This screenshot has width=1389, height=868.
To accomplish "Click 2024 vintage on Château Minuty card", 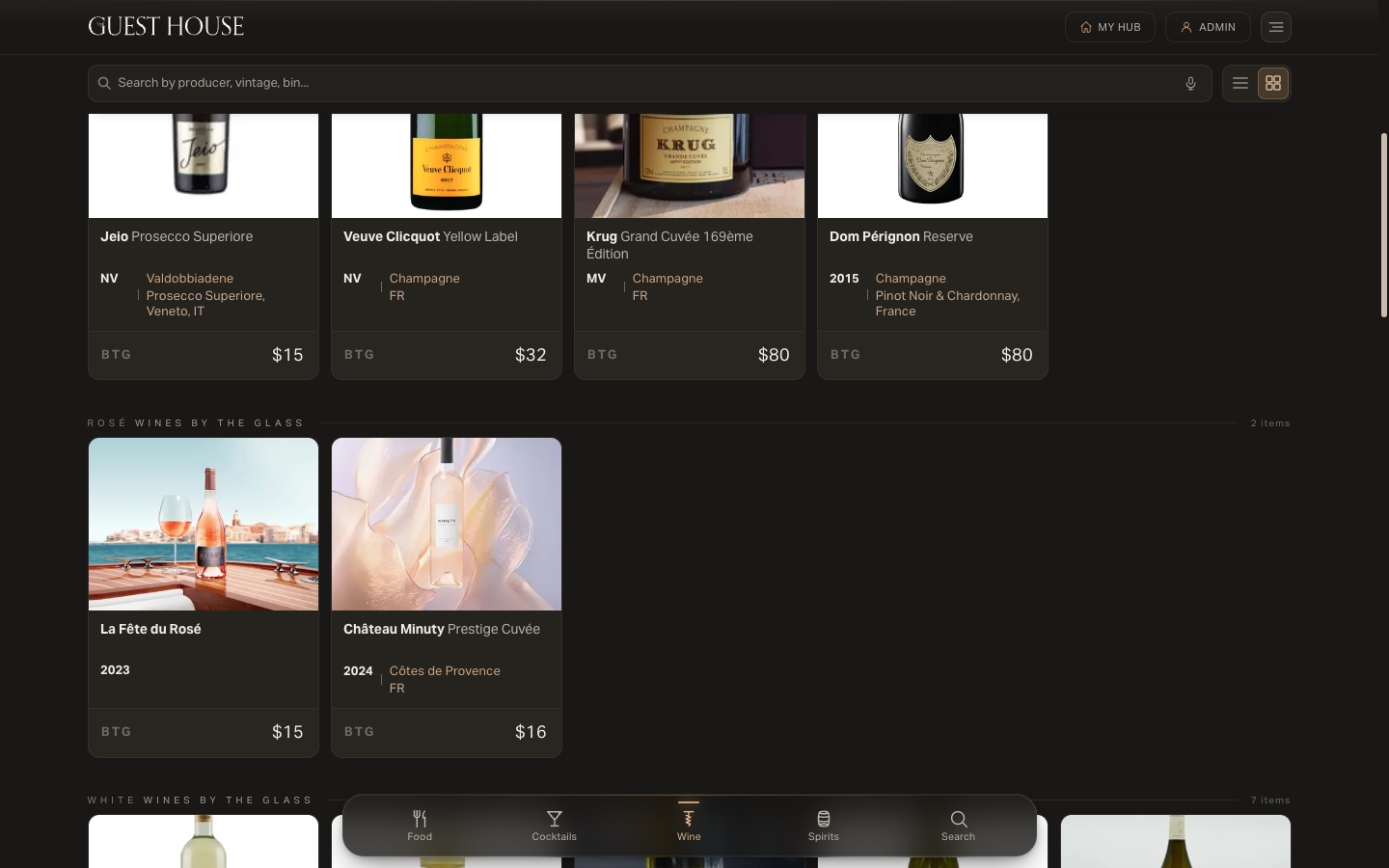I will [x=358, y=671].
